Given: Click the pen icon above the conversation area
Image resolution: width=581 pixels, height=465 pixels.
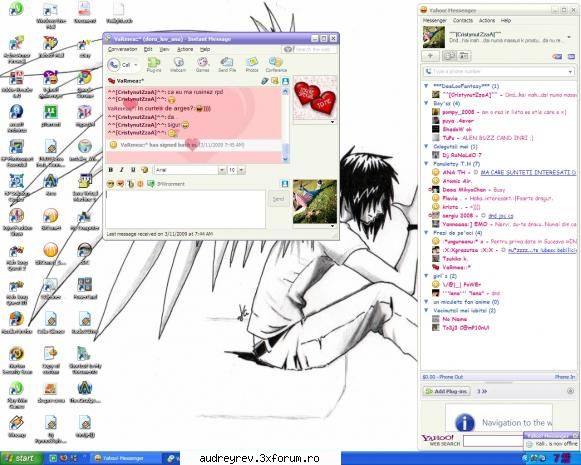Looking at the screenshot, I should (264, 80).
